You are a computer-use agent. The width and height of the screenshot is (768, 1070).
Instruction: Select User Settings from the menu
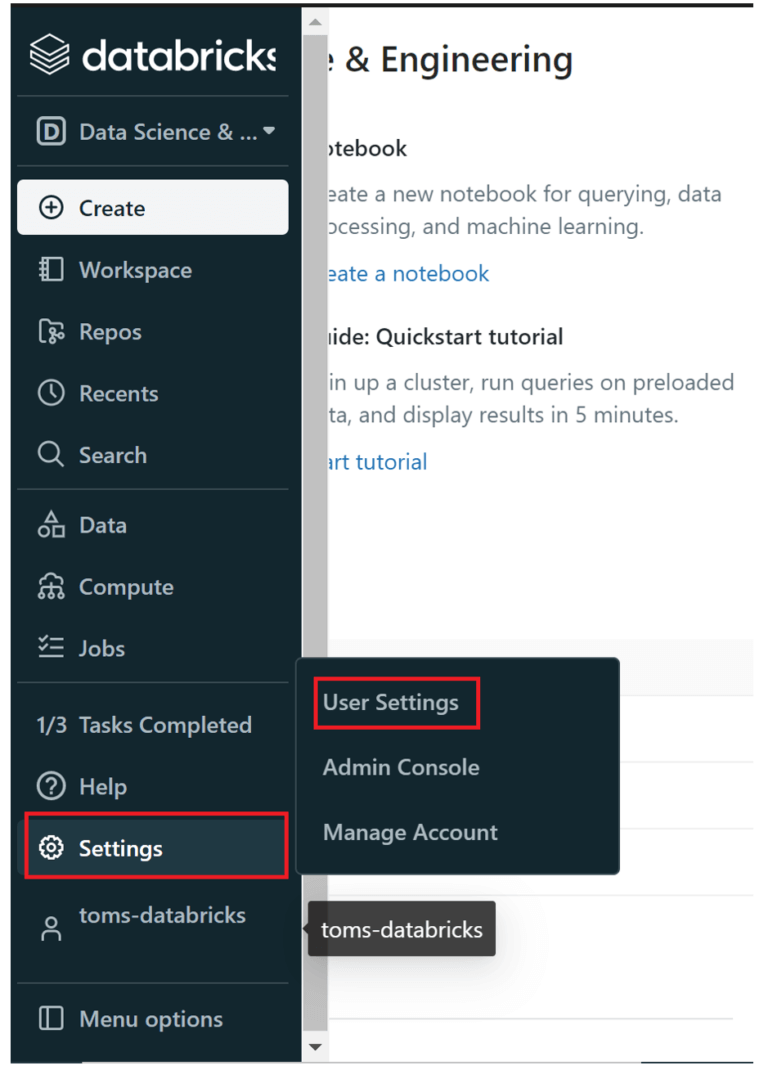tap(395, 702)
